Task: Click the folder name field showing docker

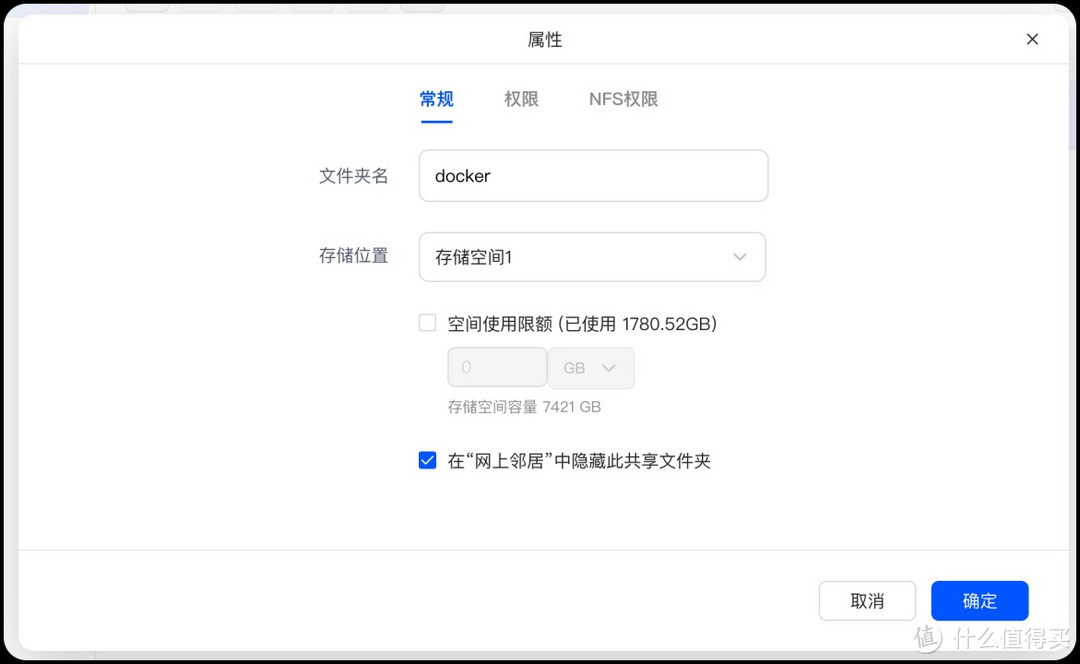Action: [593, 175]
